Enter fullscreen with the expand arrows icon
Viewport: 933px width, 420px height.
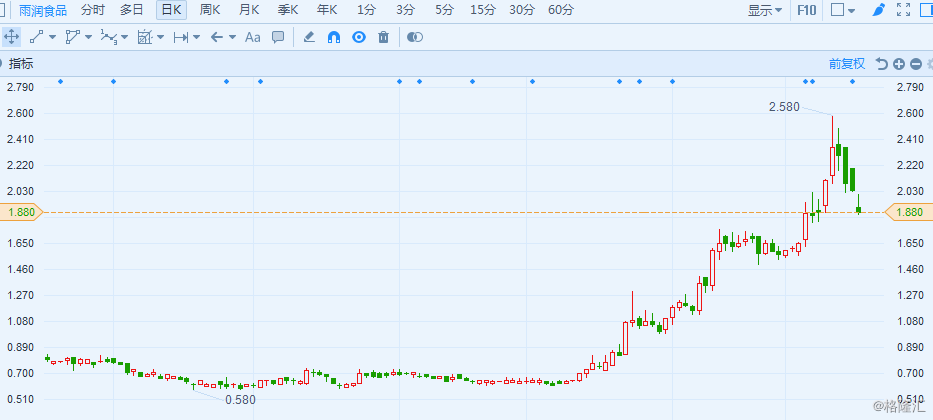[903, 10]
